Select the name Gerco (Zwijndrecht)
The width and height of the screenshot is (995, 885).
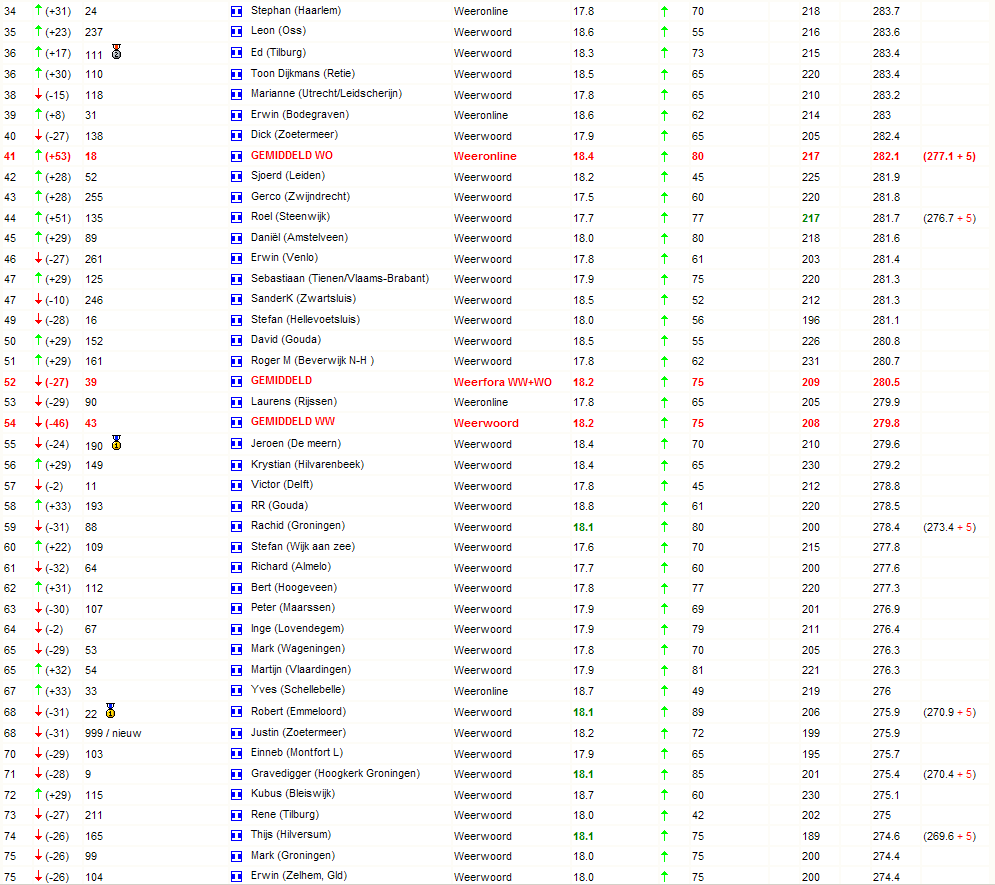pyautogui.click(x=300, y=197)
